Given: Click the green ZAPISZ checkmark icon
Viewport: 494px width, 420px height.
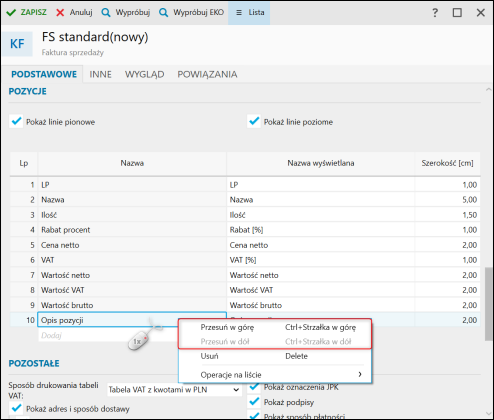Looking at the screenshot, I should point(11,13).
